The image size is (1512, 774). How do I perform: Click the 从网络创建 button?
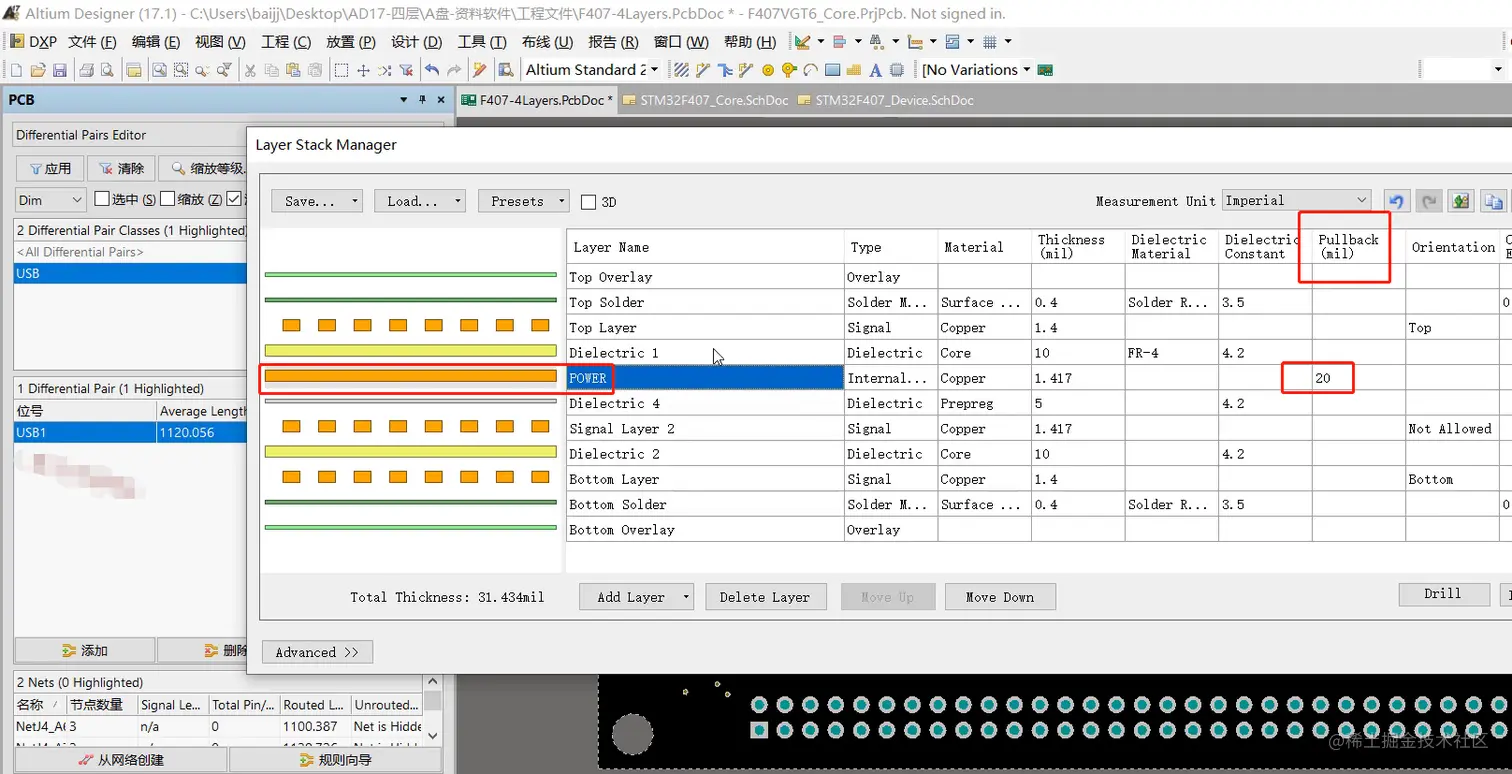coord(121,760)
